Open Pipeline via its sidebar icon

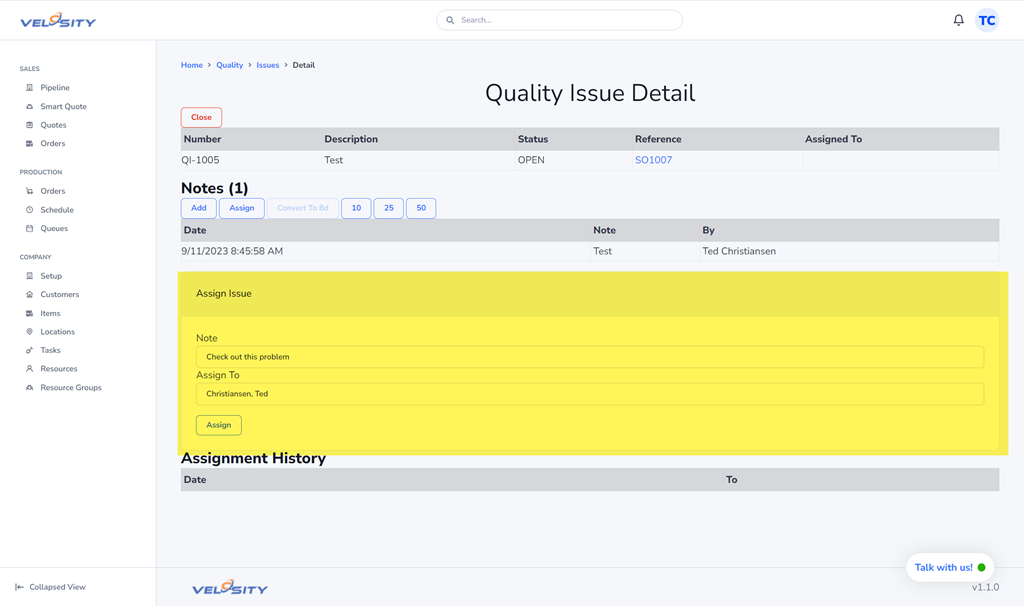(29, 88)
